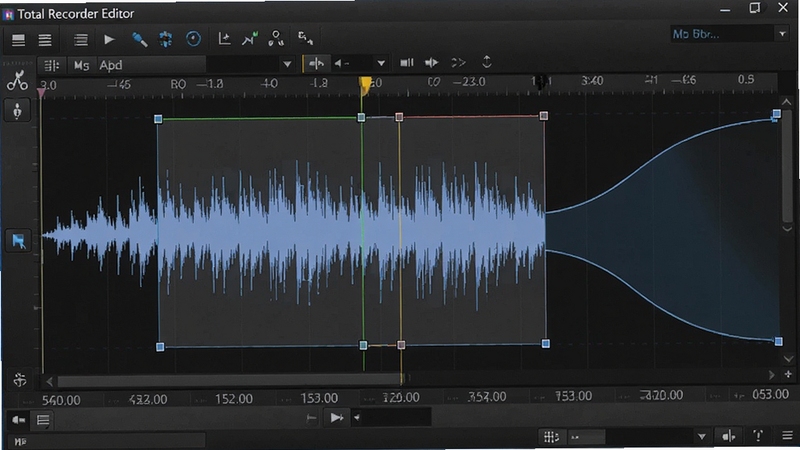
Task: Open the bottom-right hamburger menu
Action: tap(787, 436)
